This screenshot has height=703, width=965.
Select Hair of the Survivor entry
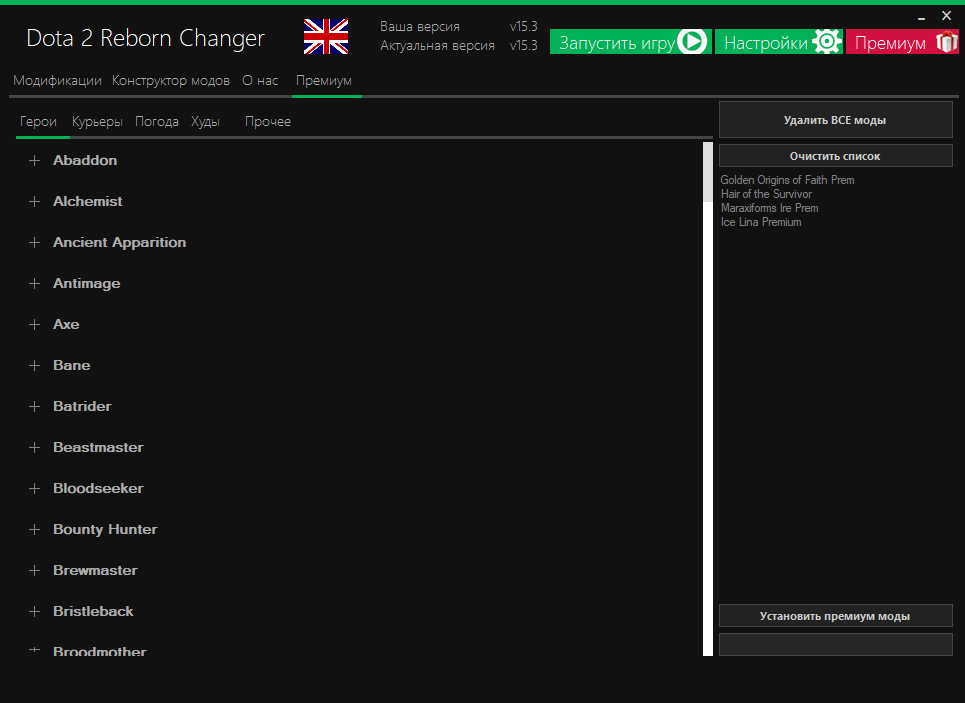(x=766, y=194)
